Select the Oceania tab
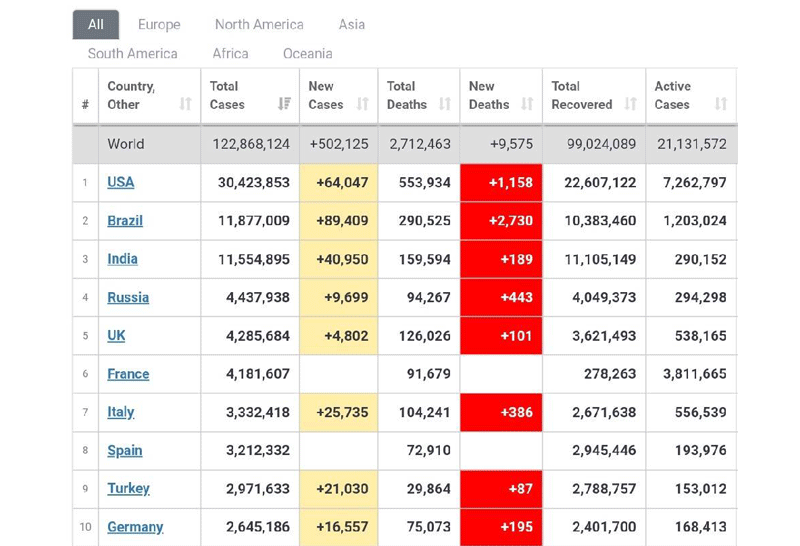This screenshot has height=546, width=800. (307, 54)
